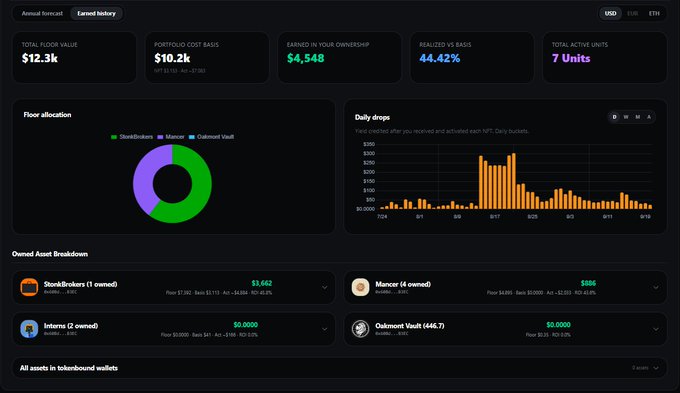Click the 9/19 date label on the chart
This screenshot has width=680, height=393.
645,216
